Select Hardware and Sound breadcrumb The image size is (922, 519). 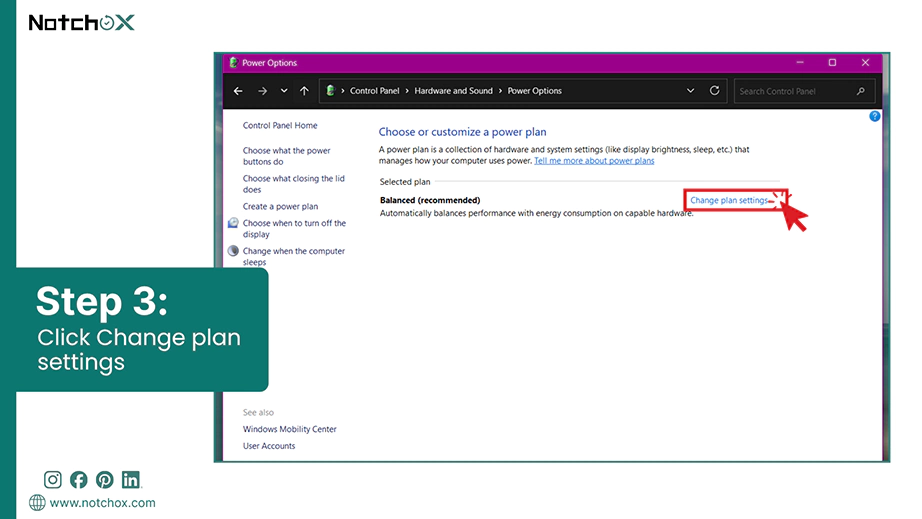point(453,91)
